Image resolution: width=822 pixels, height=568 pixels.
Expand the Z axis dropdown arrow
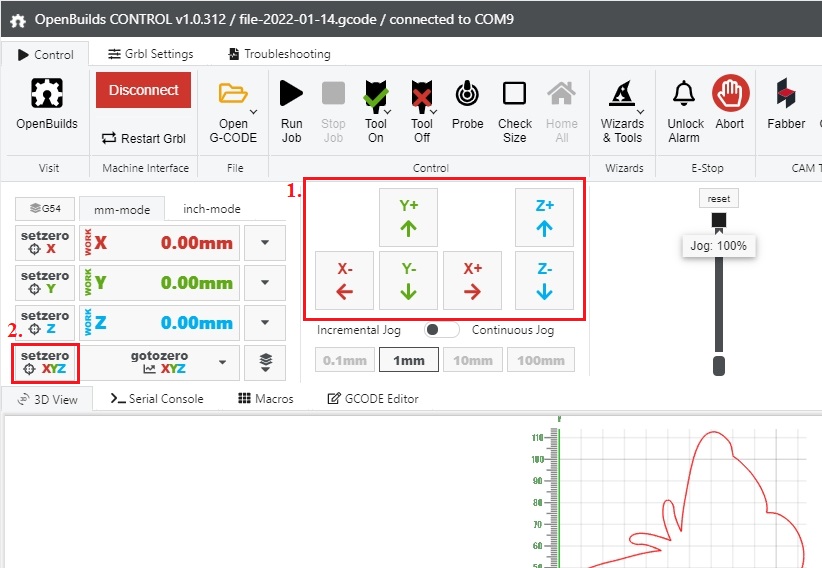265,323
